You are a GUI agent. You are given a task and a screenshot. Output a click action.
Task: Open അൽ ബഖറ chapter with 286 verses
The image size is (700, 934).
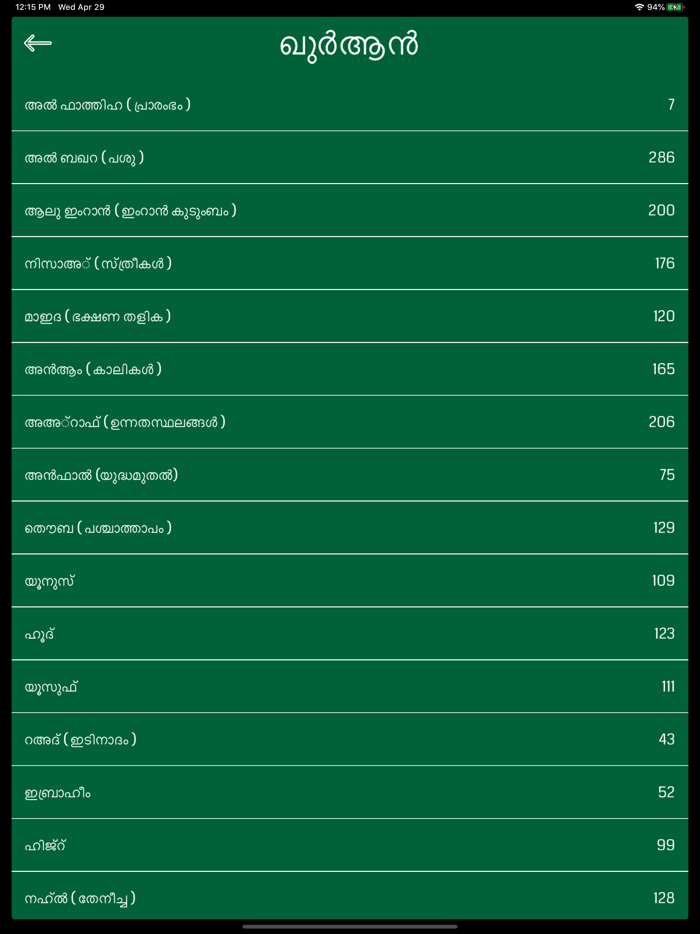[x=350, y=158]
